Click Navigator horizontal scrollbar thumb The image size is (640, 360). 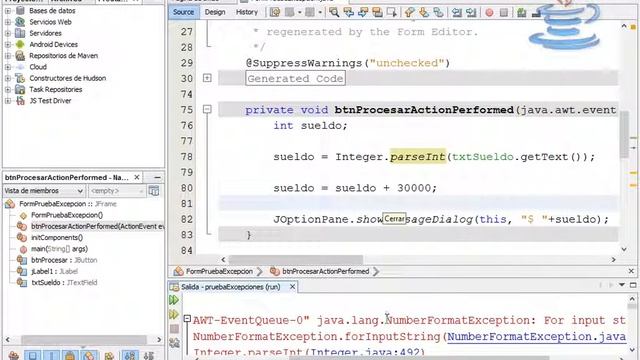(84, 340)
